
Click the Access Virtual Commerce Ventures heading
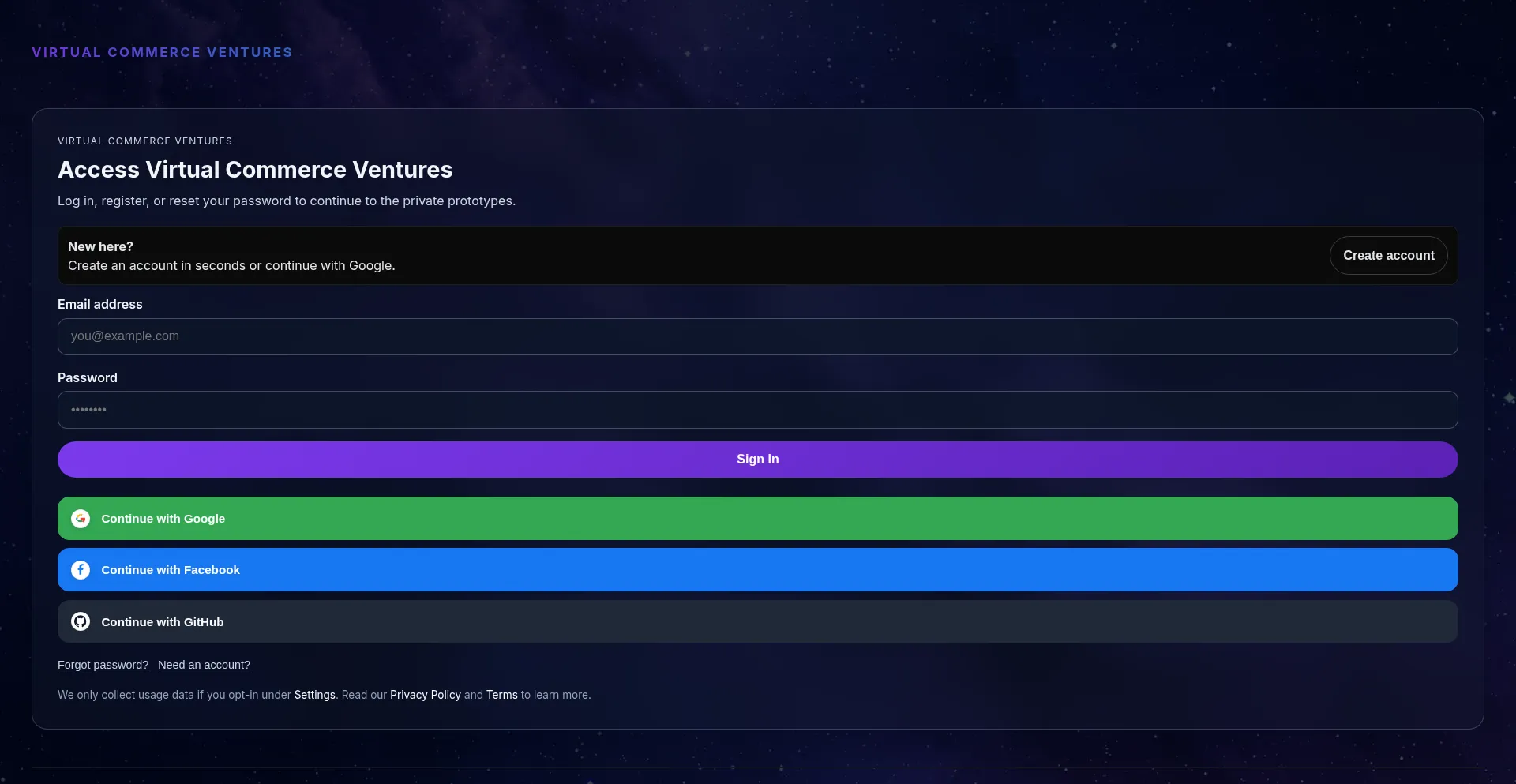tap(255, 170)
